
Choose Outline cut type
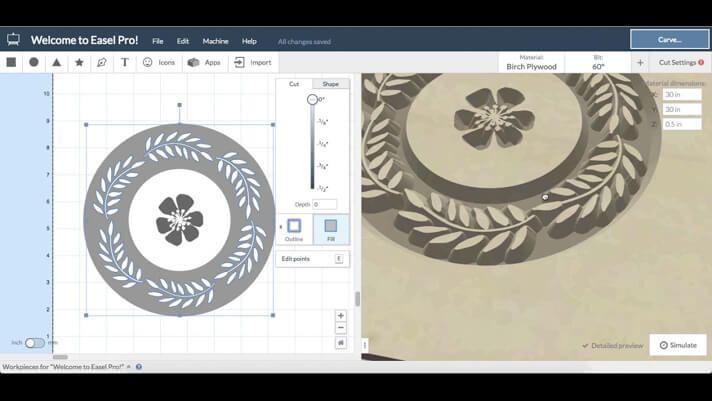294,230
